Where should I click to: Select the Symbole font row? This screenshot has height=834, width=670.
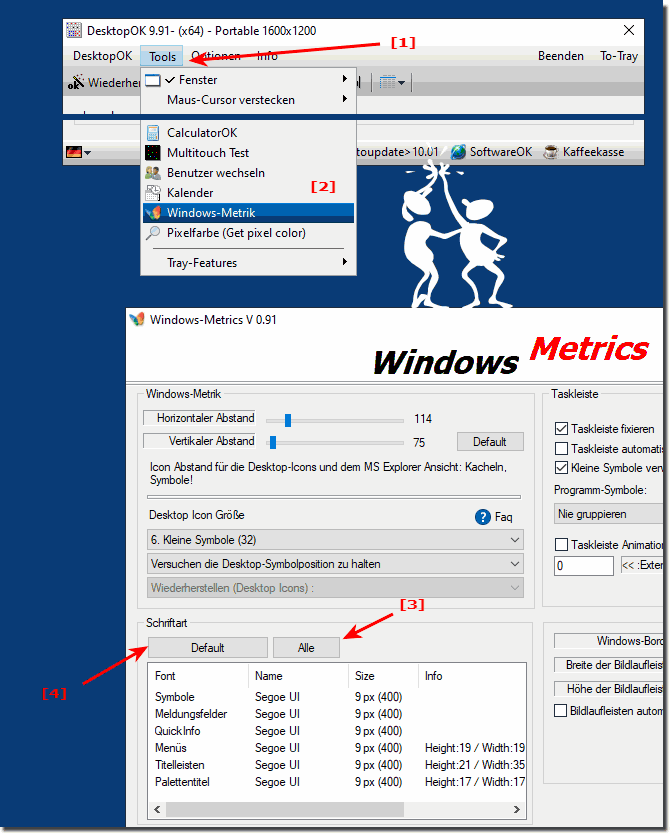tap(338, 697)
